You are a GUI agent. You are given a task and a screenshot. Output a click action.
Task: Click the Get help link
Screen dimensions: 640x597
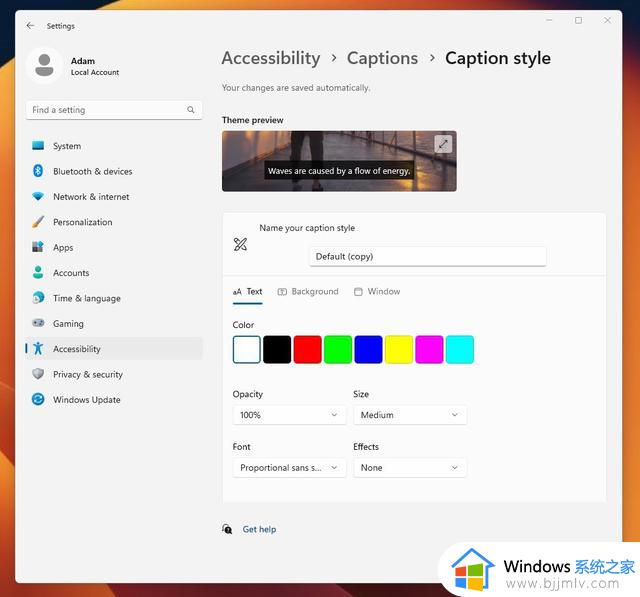click(x=259, y=529)
